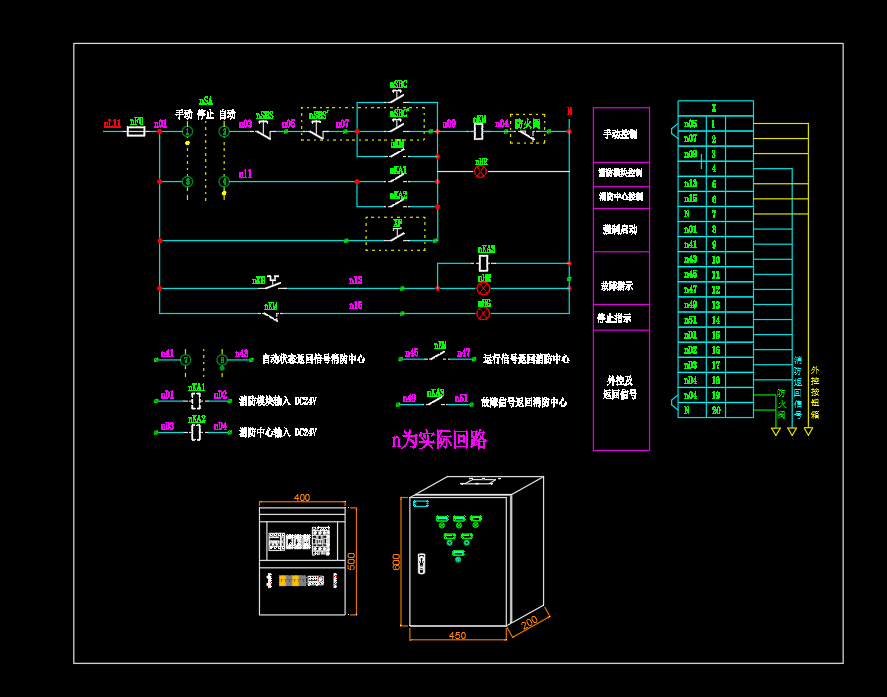Click the 500 height dimension
Screen dimensions: 887x697
click(x=351, y=561)
